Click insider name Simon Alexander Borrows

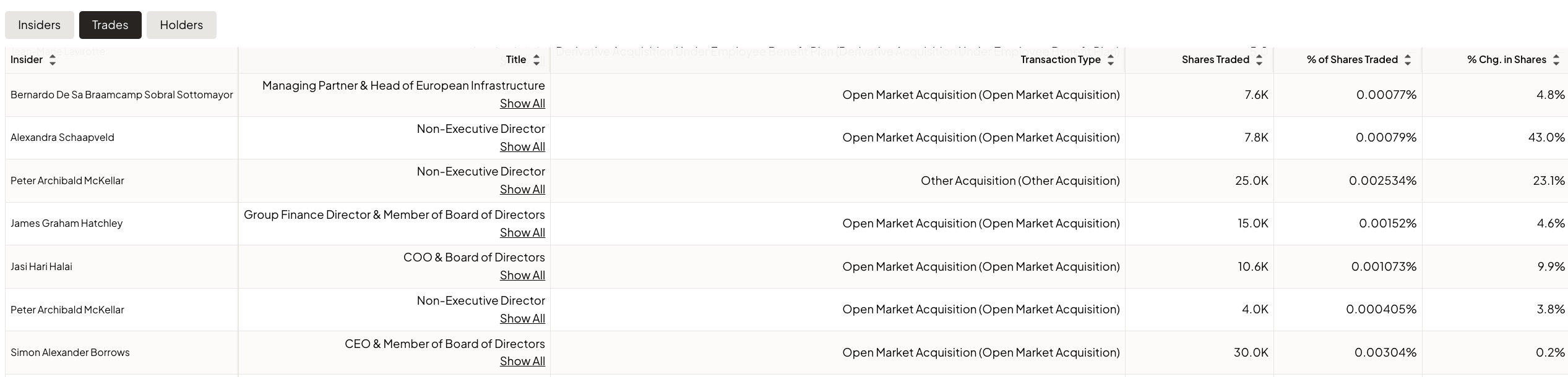(70, 352)
